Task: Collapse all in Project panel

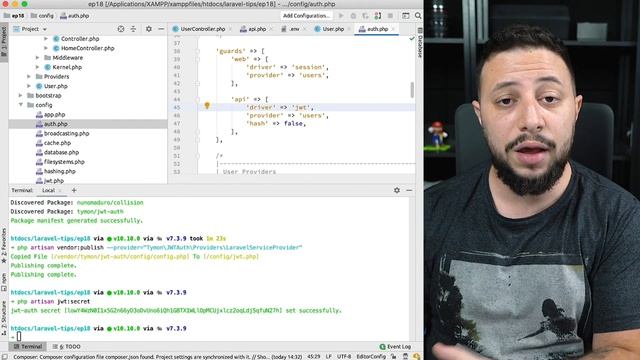Action: click(133, 29)
